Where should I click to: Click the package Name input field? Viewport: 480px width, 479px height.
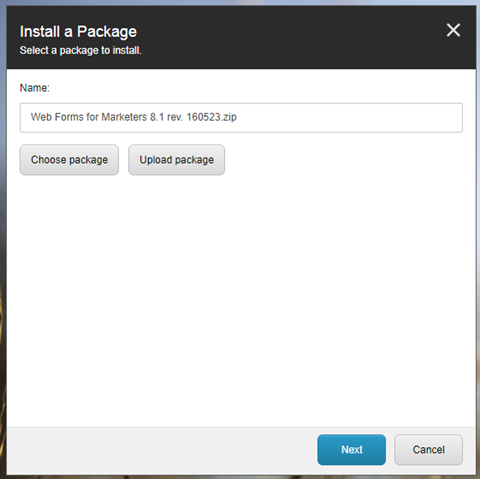241,118
